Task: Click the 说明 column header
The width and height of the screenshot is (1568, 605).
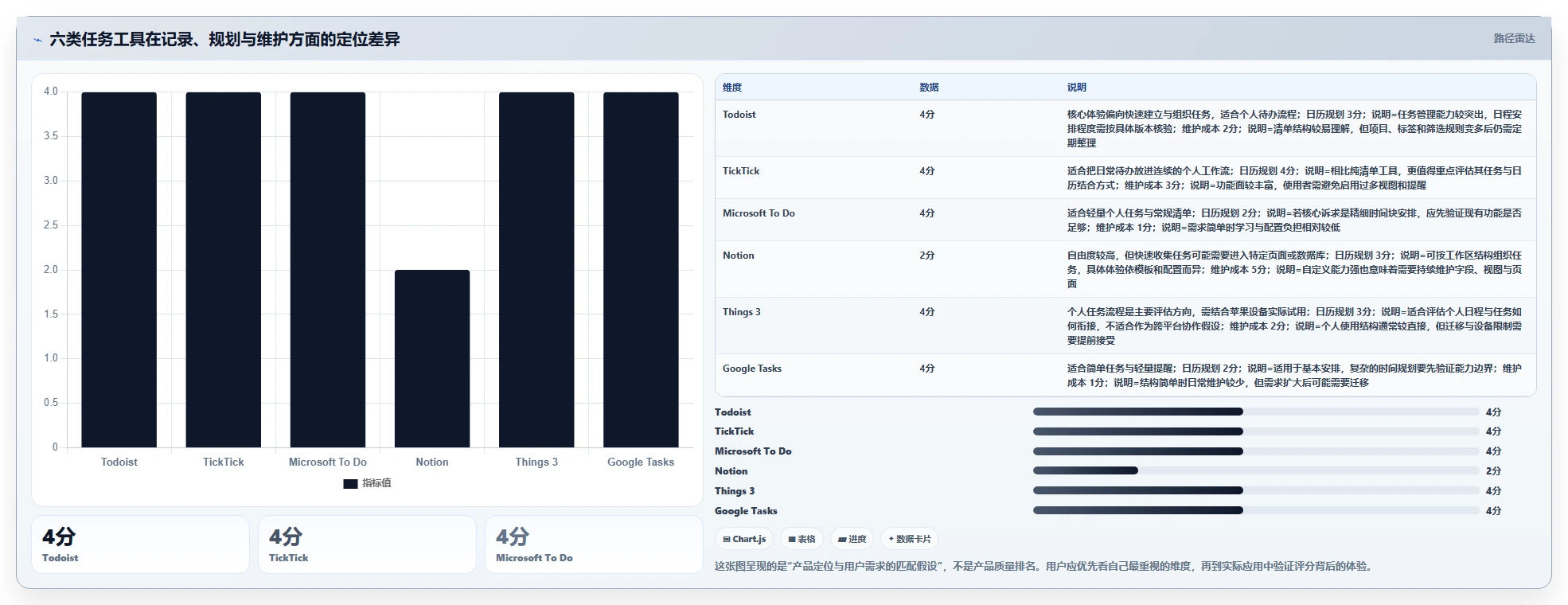Action: click(1077, 88)
